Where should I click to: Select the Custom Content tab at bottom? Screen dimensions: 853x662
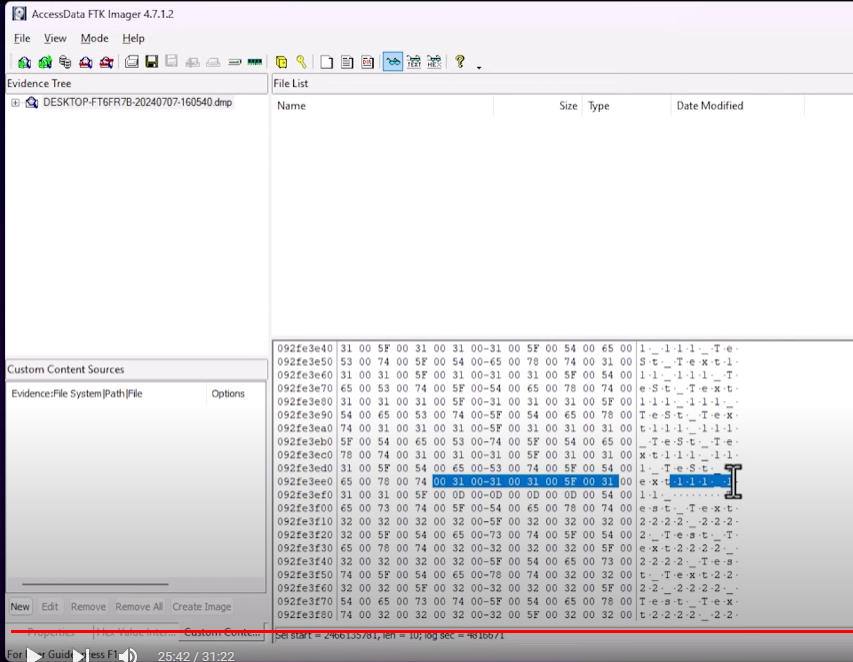coord(221,632)
